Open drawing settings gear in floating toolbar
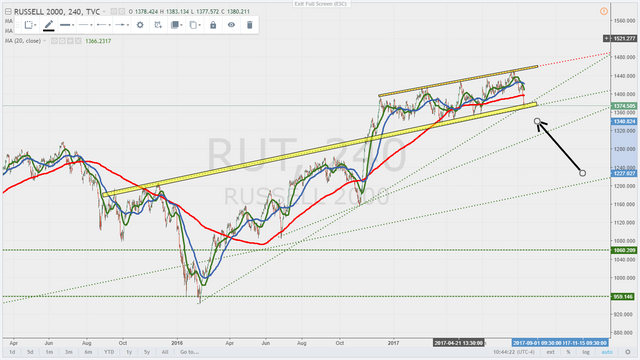The height and width of the screenshot is (360, 640). [140, 25]
